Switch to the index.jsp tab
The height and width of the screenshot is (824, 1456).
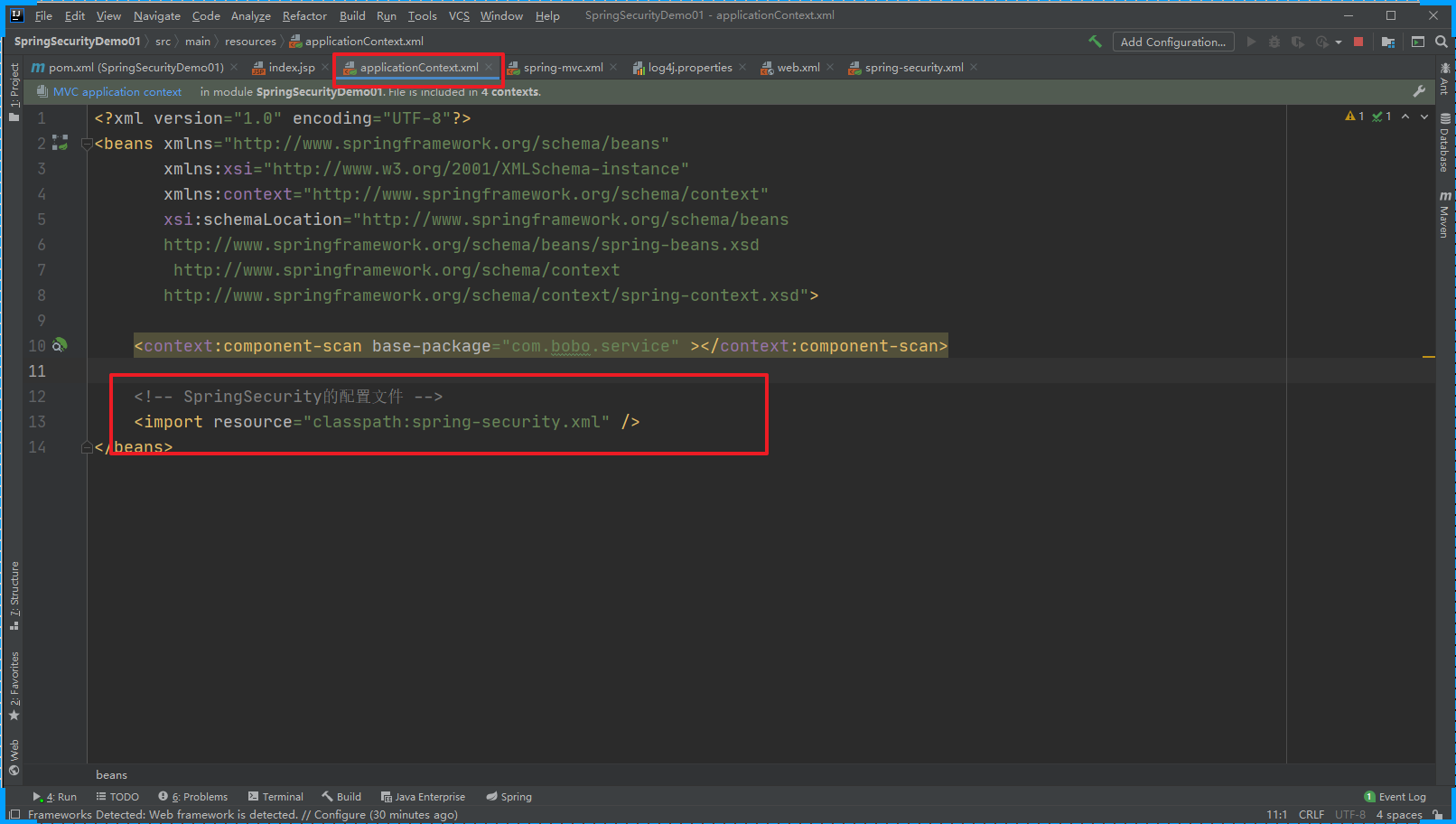coord(291,67)
